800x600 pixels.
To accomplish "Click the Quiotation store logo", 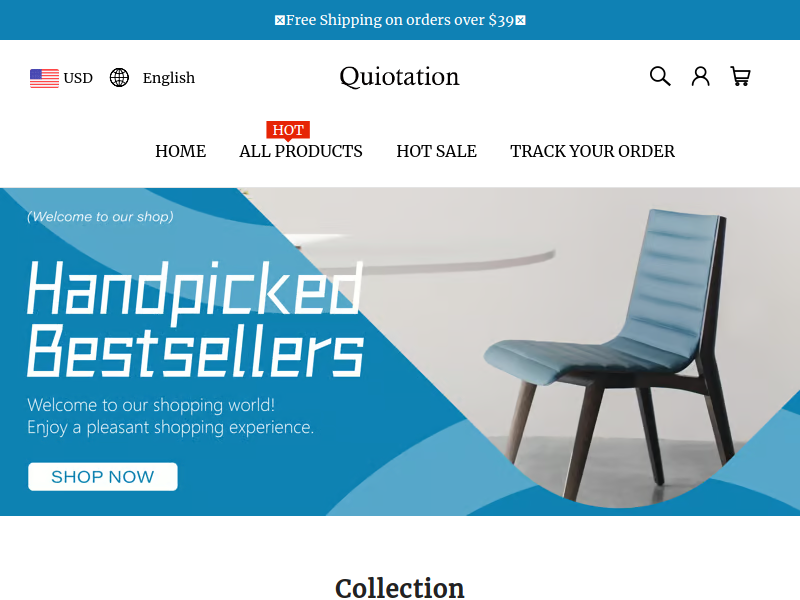I will [399, 77].
